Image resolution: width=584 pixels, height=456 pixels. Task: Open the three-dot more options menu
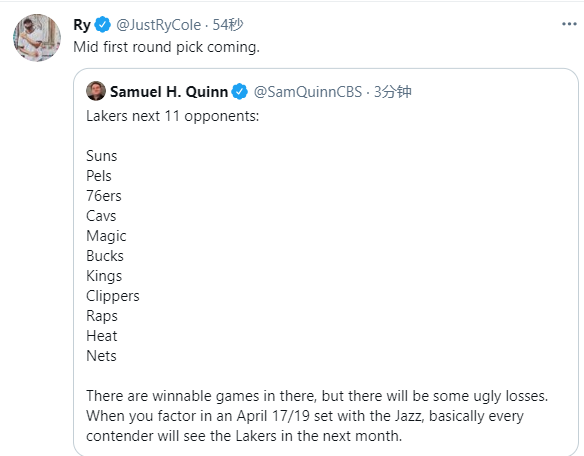point(569,24)
